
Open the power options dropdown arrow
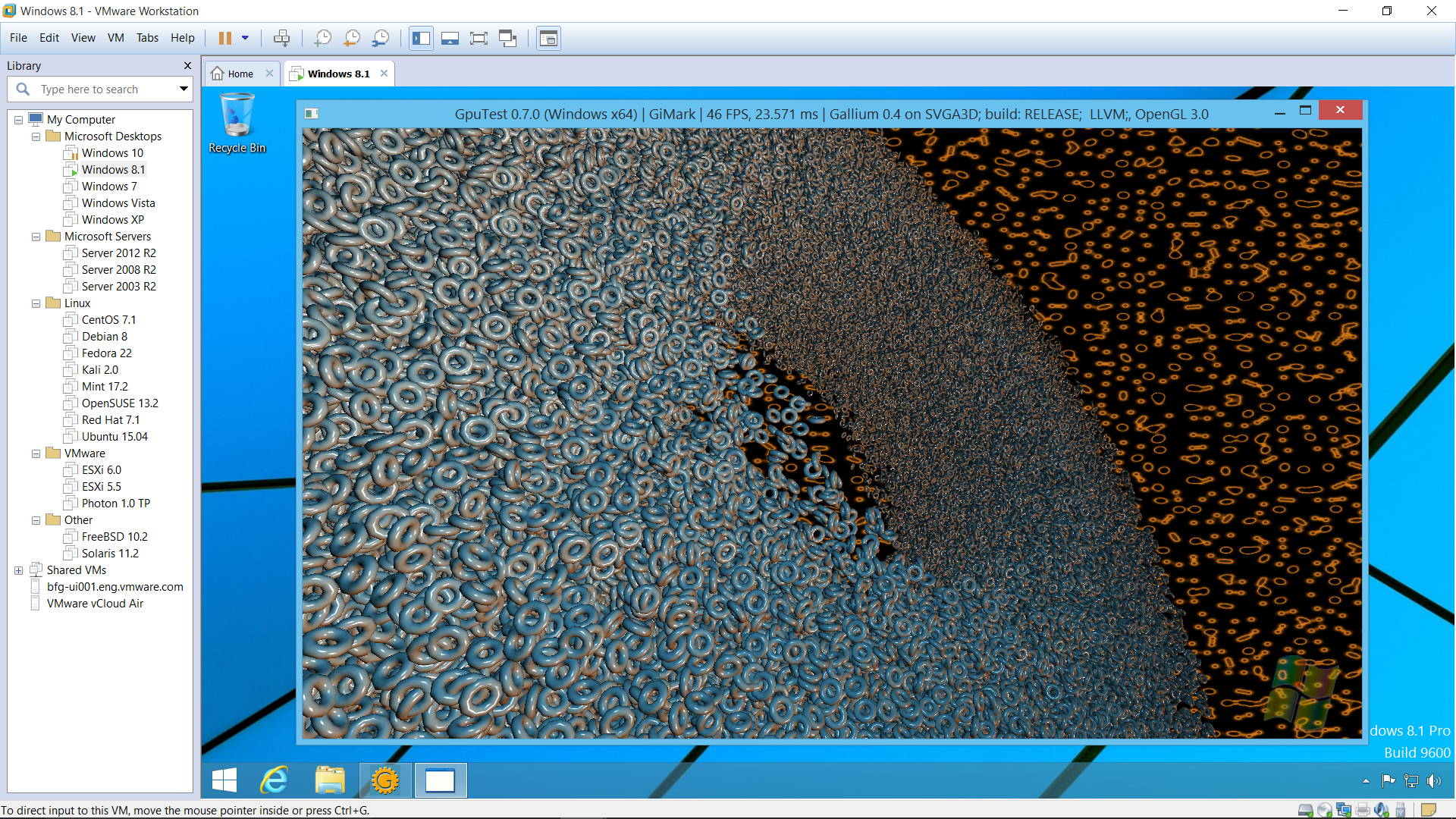245,38
